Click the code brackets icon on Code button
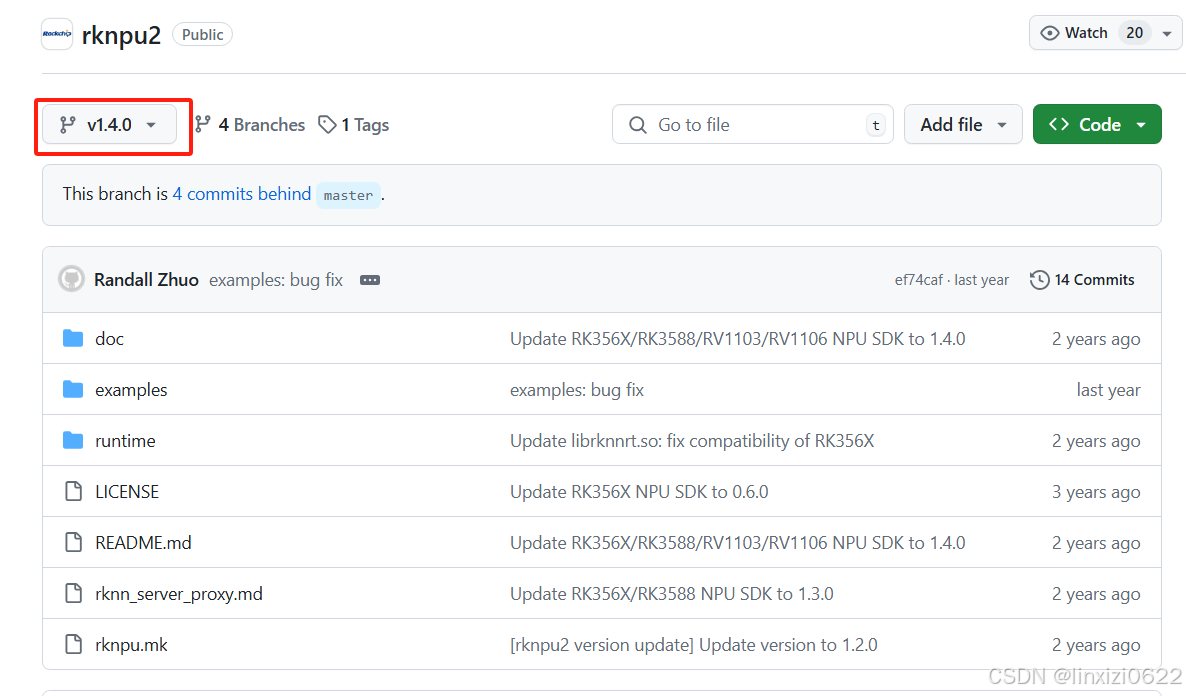Viewport: 1186px width, 696px height. (1059, 124)
